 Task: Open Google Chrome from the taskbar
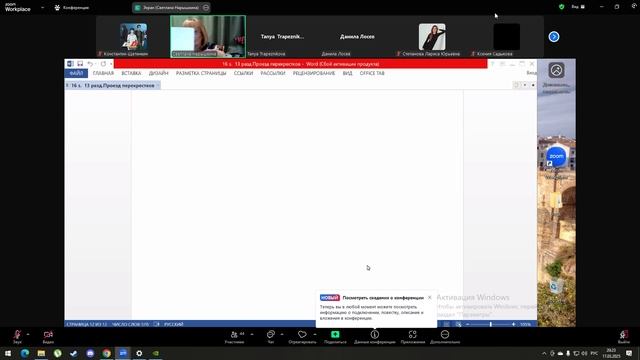coord(107,353)
